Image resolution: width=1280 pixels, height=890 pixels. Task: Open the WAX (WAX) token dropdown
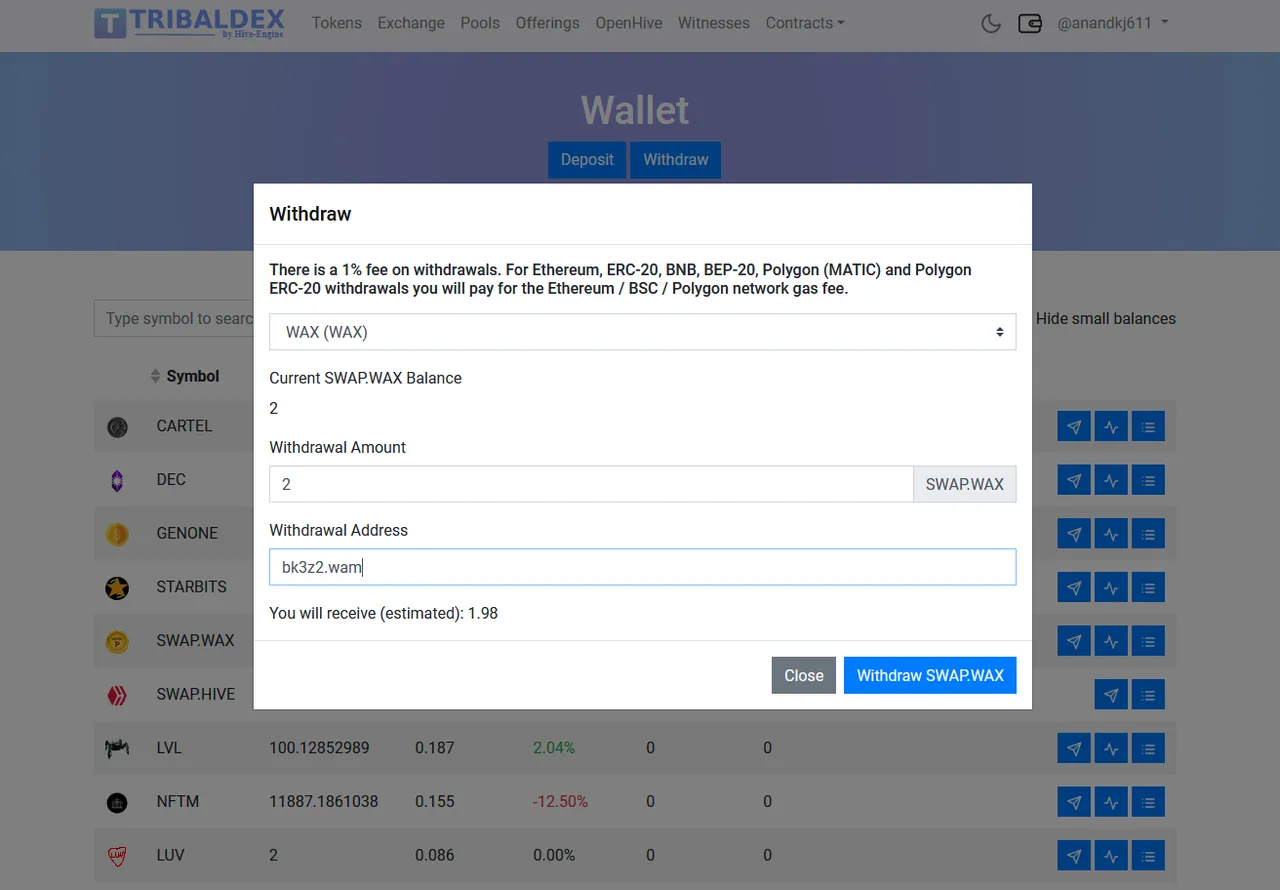(643, 332)
